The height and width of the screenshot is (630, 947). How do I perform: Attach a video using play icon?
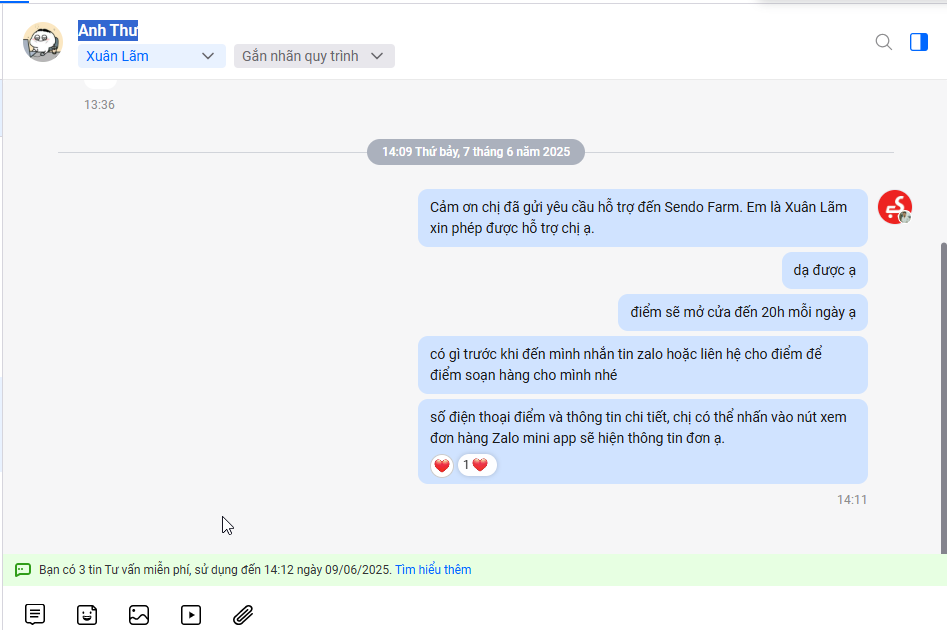[191, 615]
